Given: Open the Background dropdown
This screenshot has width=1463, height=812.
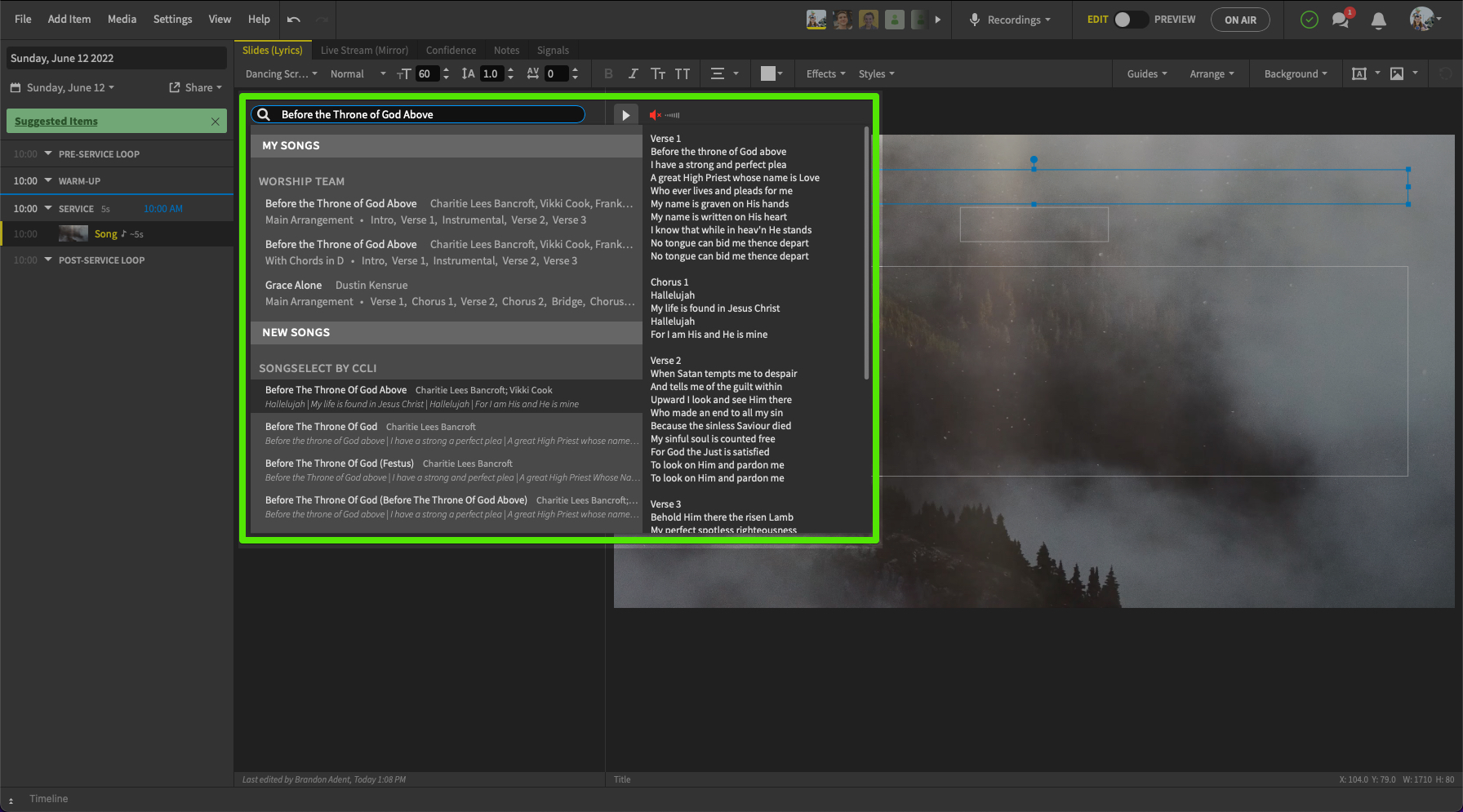Looking at the screenshot, I should pyautogui.click(x=1296, y=73).
